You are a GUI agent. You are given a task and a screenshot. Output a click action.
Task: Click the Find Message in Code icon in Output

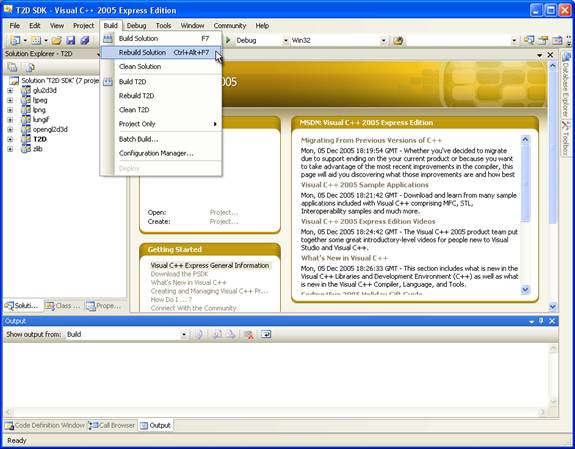pyautogui.click(x=199, y=334)
